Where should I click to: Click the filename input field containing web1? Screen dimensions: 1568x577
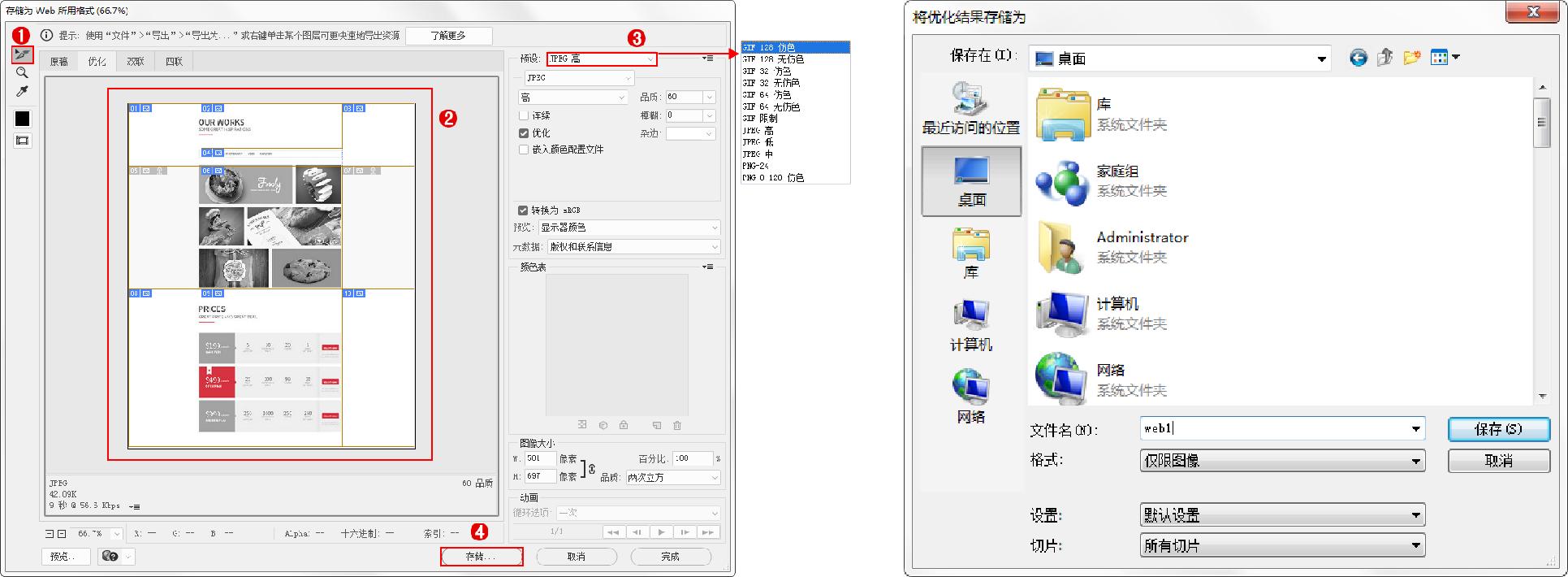(1282, 428)
